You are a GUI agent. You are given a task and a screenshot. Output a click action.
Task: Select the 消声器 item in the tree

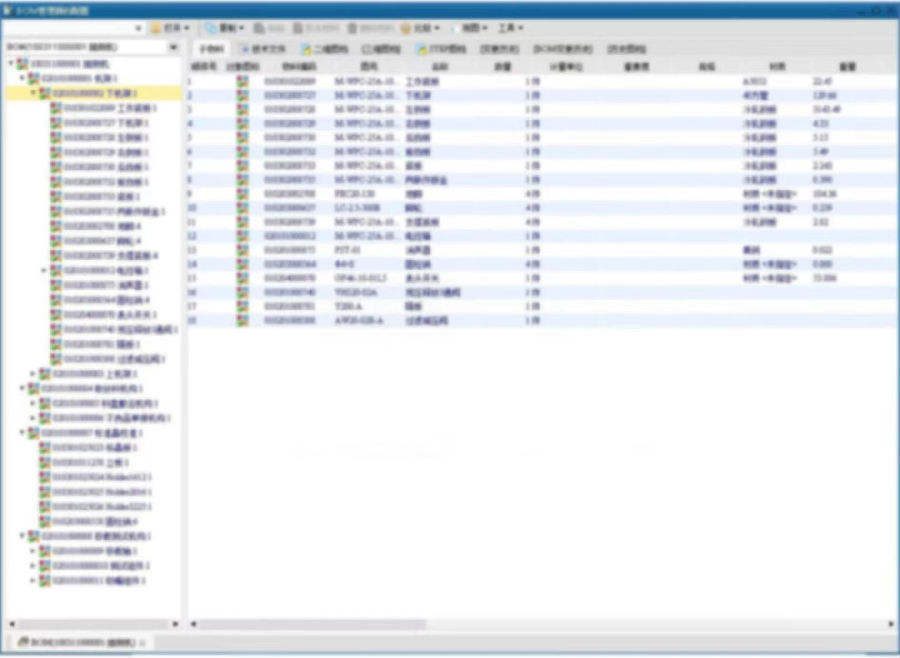pyautogui.click(x=106, y=285)
